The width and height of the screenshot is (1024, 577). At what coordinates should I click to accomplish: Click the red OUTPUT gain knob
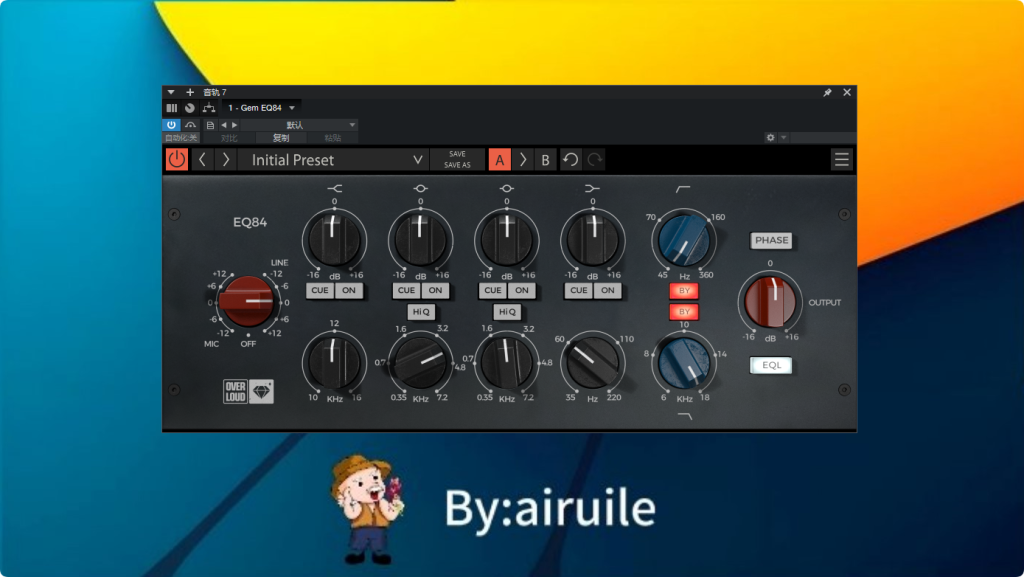770,302
